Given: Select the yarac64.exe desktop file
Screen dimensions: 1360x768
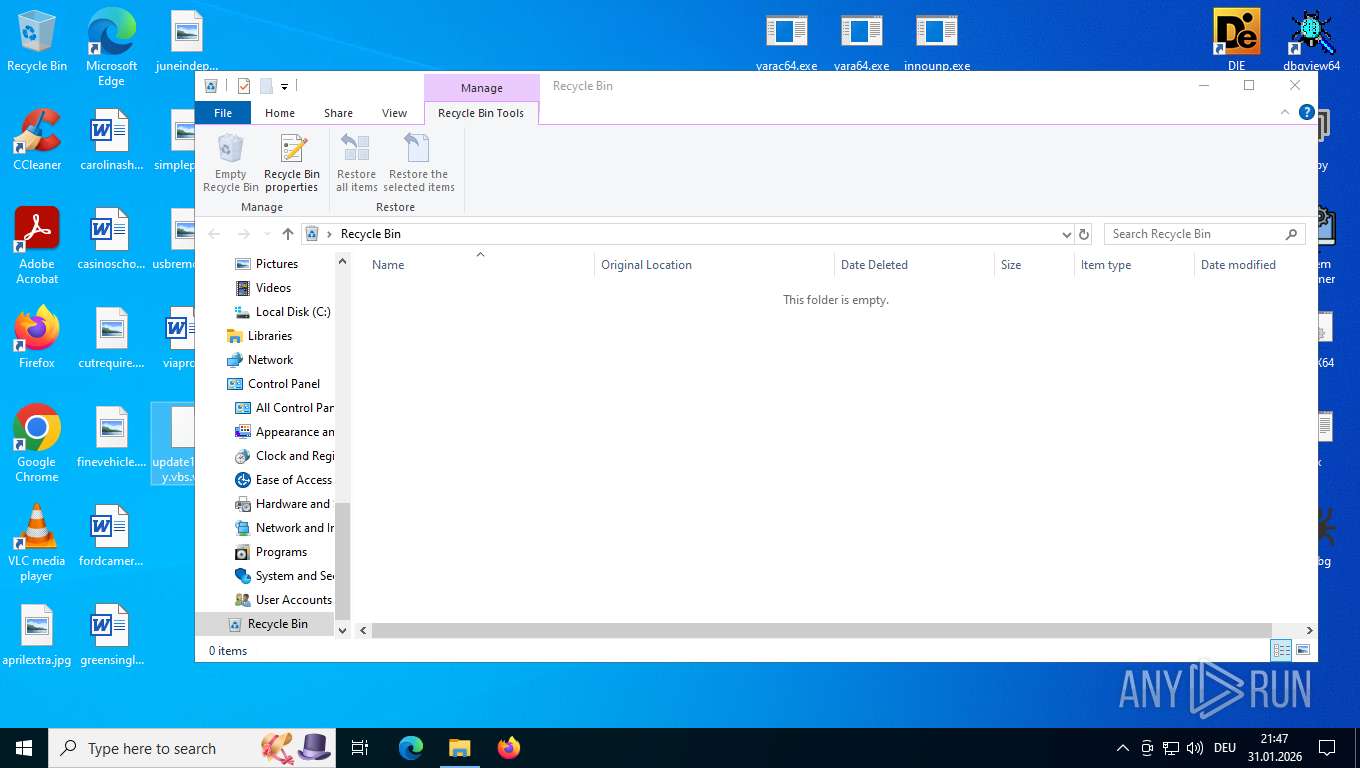Looking at the screenshot, I should pos(787,40).
